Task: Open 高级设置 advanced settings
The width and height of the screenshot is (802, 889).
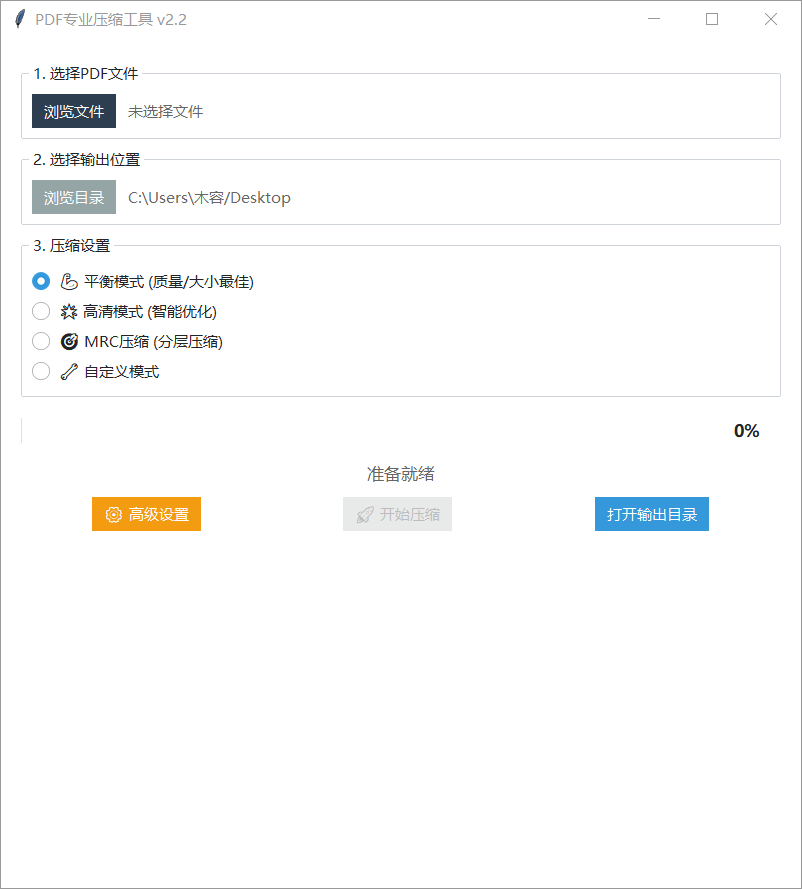Action: (146, 514)
